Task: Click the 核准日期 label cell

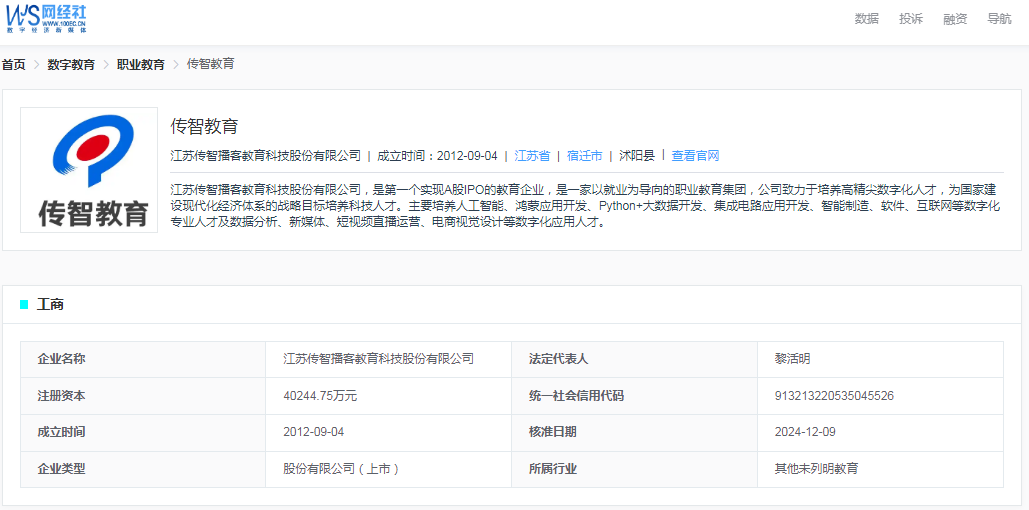Action: pos(635,433)
